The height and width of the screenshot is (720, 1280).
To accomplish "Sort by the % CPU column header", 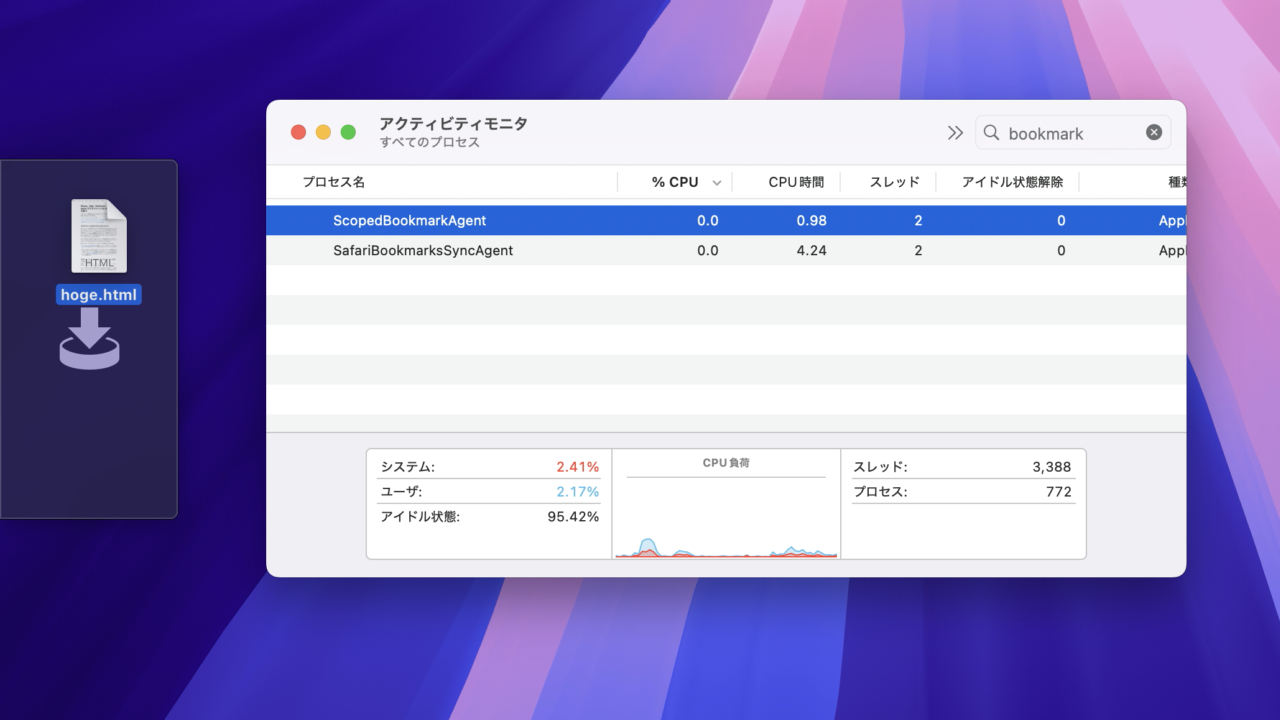I will [x=675, y=182].
